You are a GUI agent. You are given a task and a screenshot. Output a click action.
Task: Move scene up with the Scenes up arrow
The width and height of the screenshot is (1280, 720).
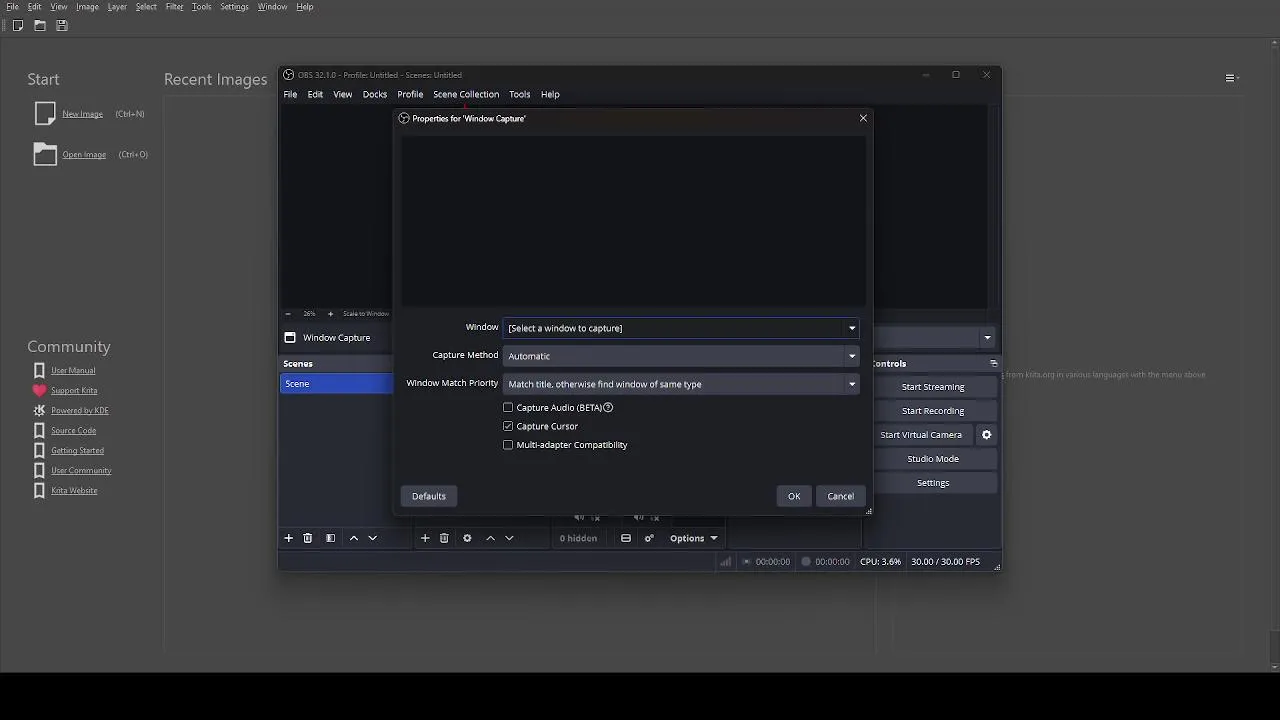[353, 538]
